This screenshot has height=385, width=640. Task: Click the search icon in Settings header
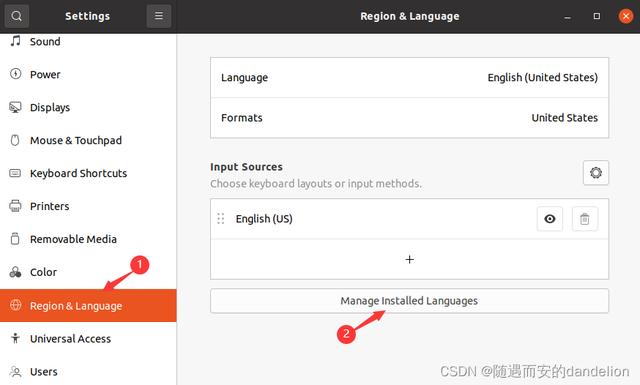coord(16,16)
